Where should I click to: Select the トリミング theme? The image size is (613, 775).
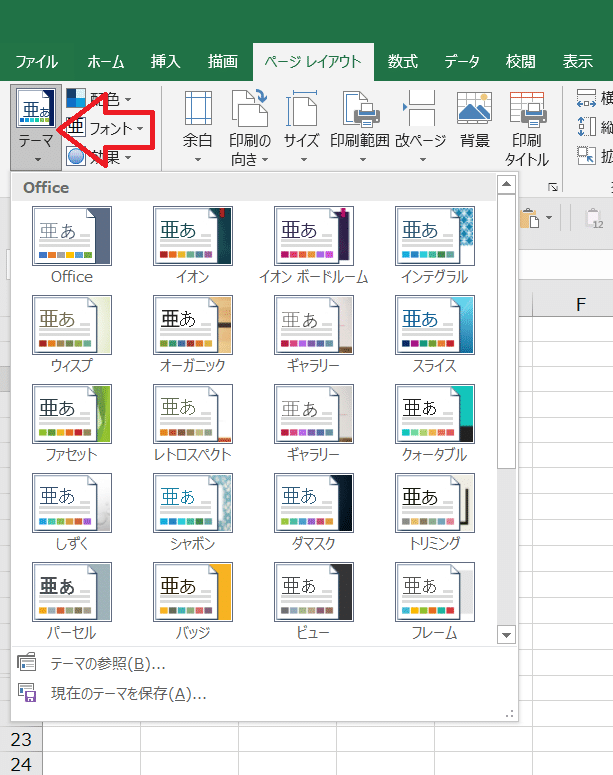[x=435, y=513]
